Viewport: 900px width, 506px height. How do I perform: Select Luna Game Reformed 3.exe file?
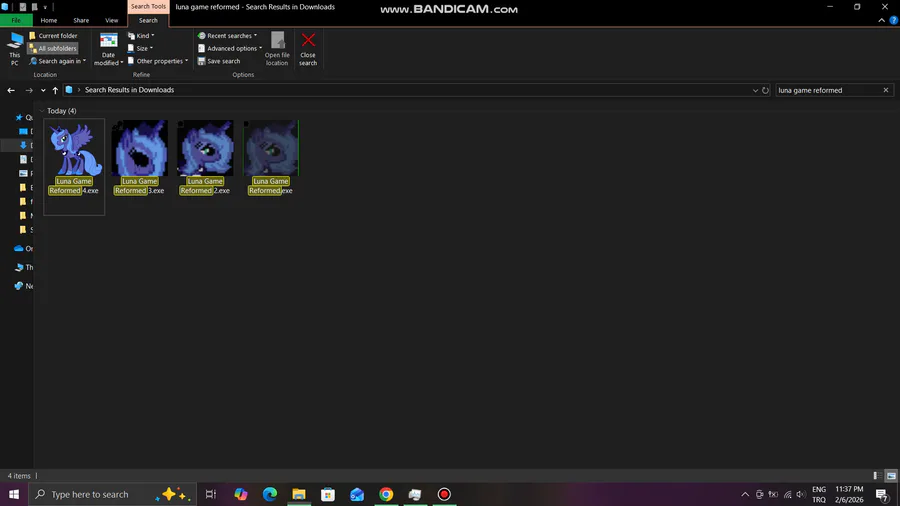pos(139,158)
